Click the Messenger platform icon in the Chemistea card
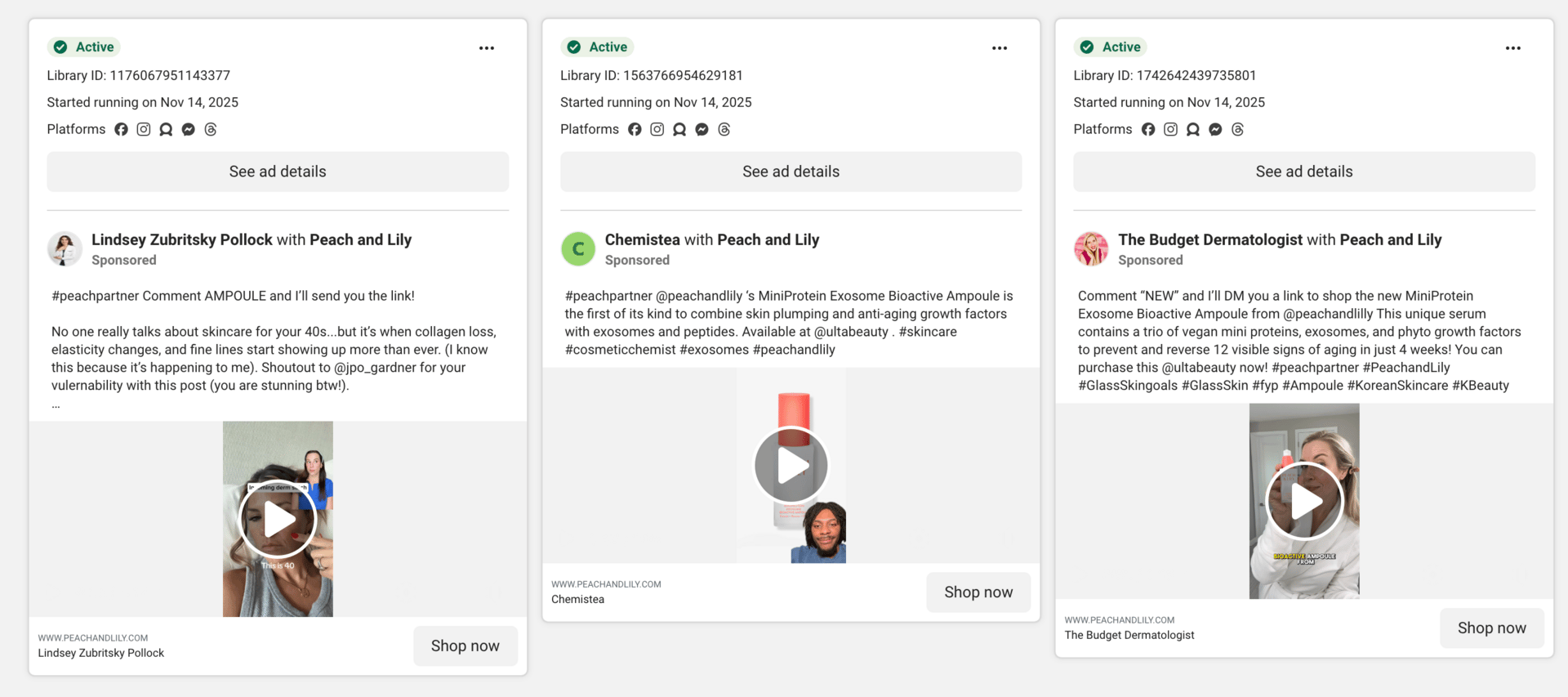1568x697 pixels. point(702,129)
